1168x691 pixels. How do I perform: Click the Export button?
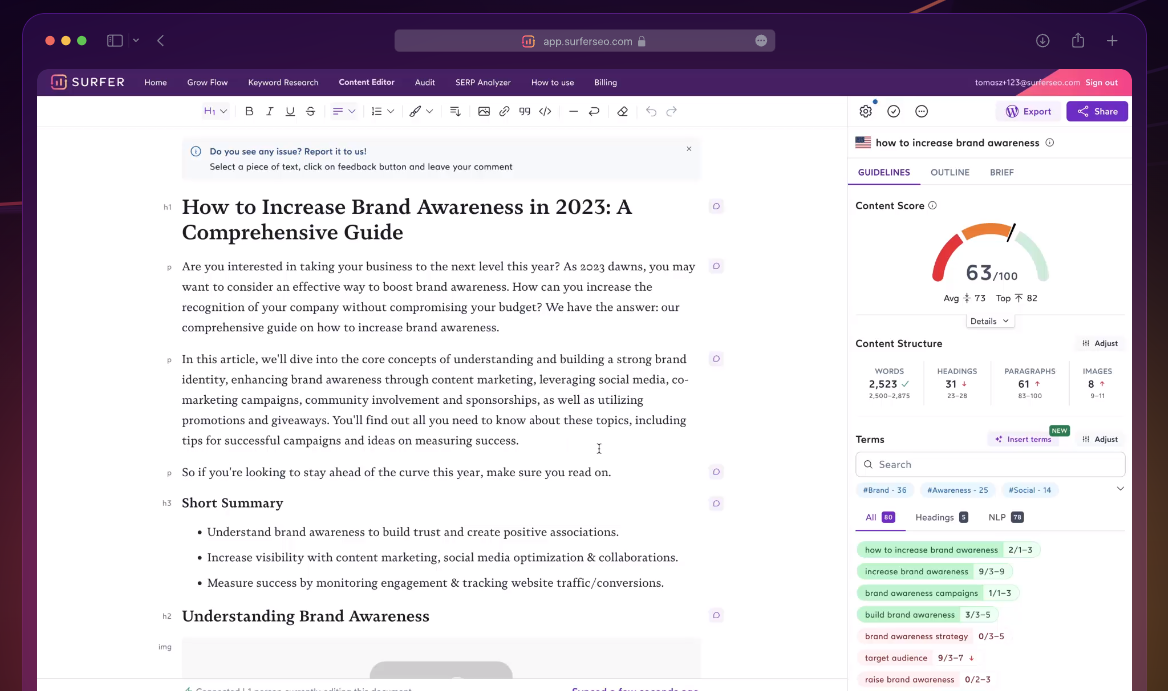click(x=1028, y=112)
